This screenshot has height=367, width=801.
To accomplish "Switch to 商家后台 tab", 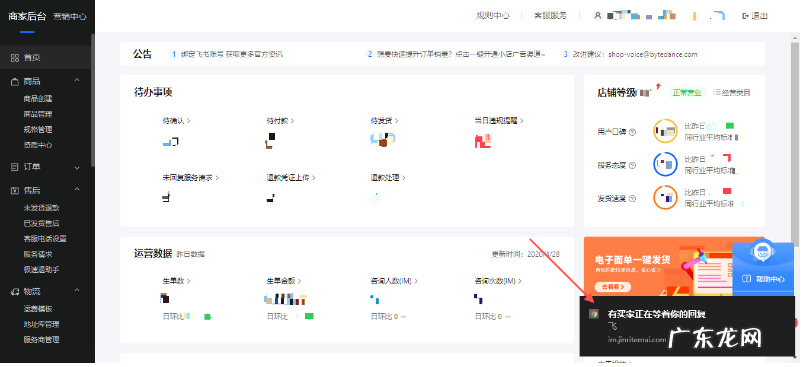I will tap(28, 16).
